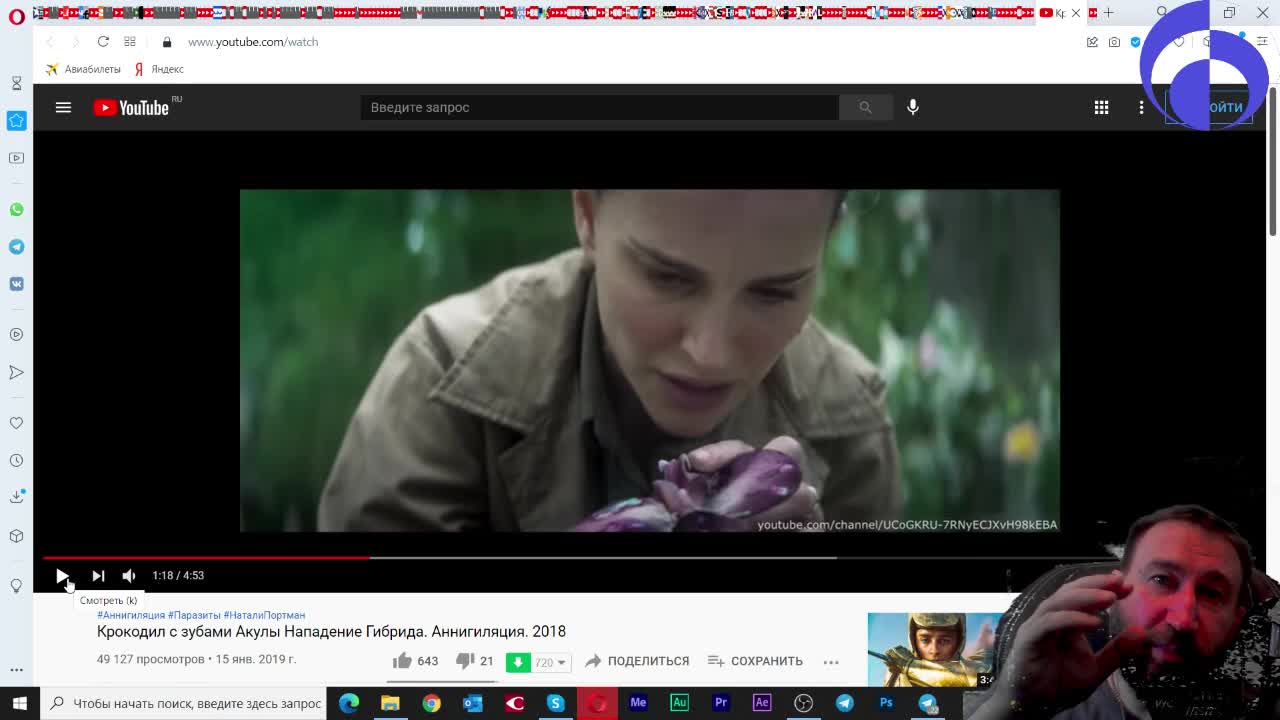Click the Windows taskbar search box
Screen dimensions: 1280x720
[x=184, y=703]
